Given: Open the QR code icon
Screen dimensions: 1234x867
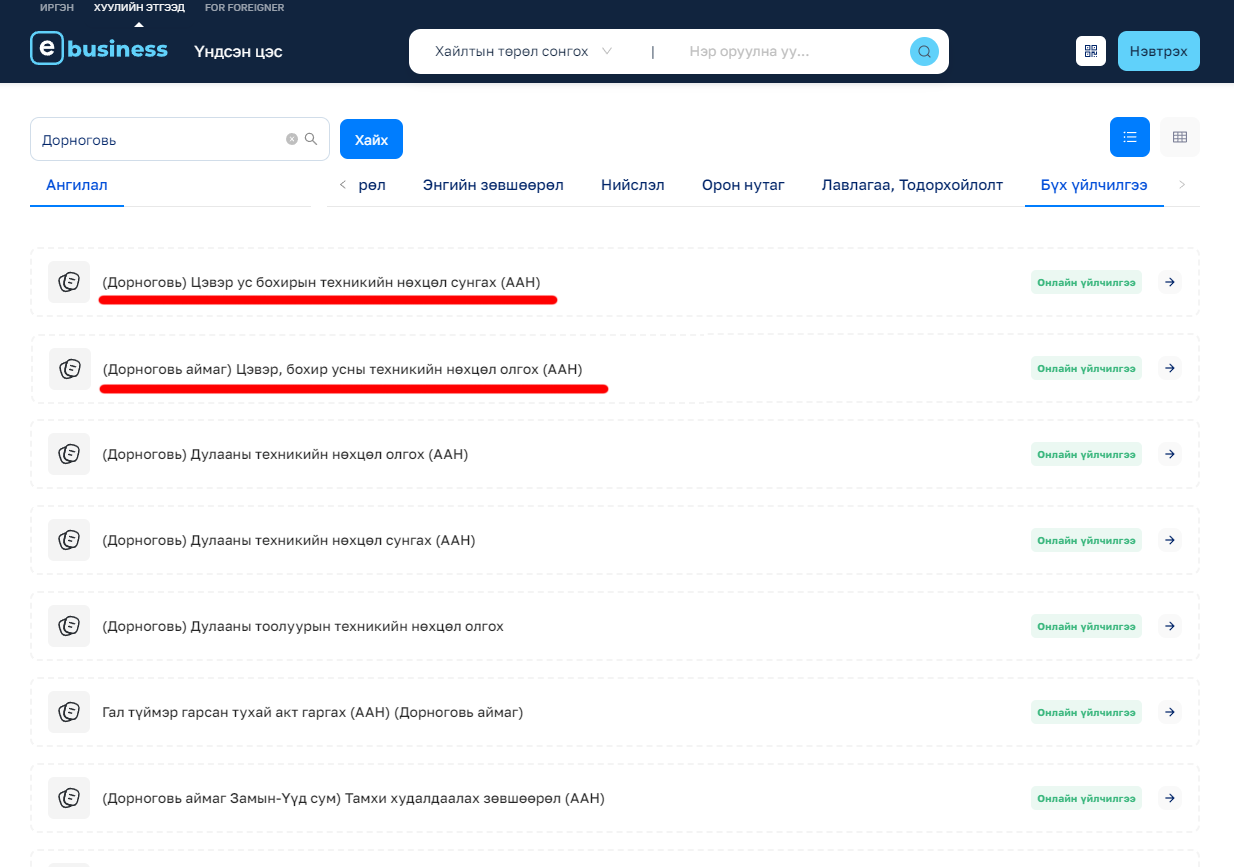Looking at the screenshot, I should coord(1091,51).
